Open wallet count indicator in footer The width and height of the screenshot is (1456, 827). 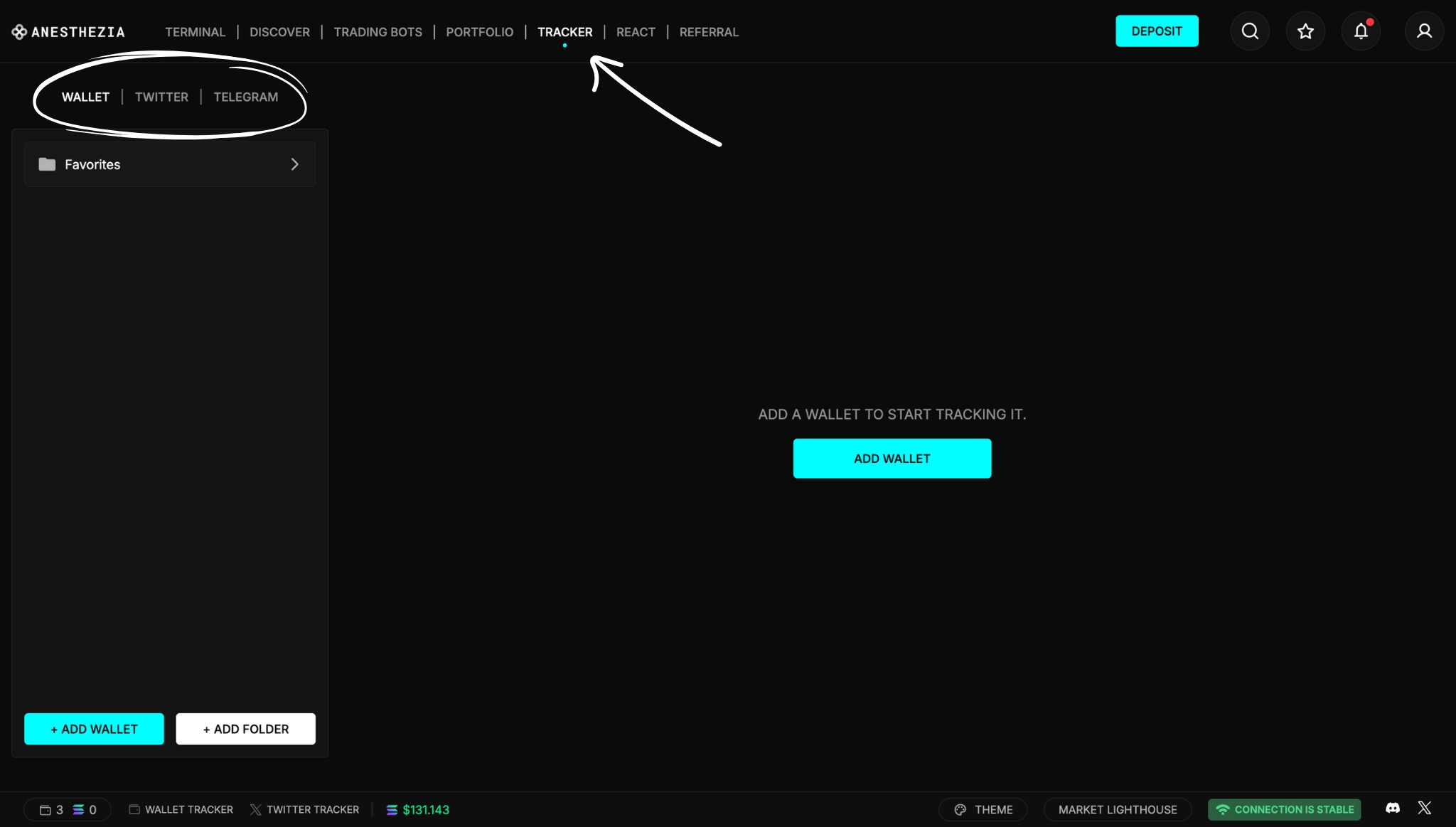coord(52,810)
